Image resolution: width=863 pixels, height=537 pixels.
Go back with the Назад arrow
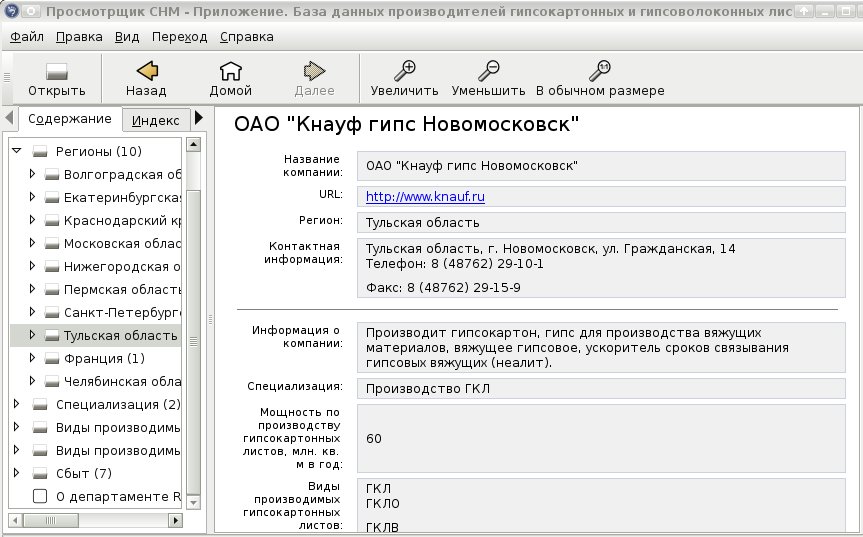(146, 71)
